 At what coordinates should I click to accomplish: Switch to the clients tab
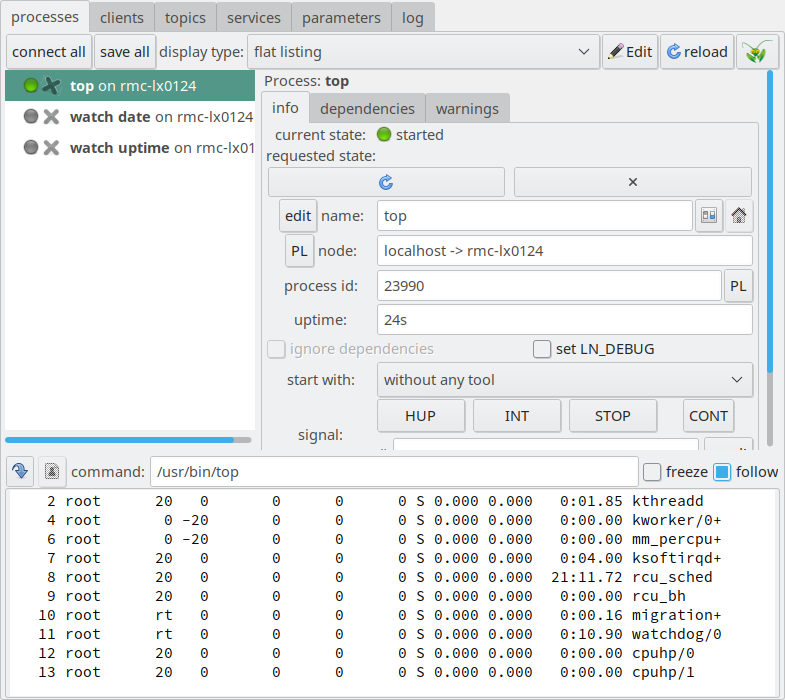pos(122,18)
